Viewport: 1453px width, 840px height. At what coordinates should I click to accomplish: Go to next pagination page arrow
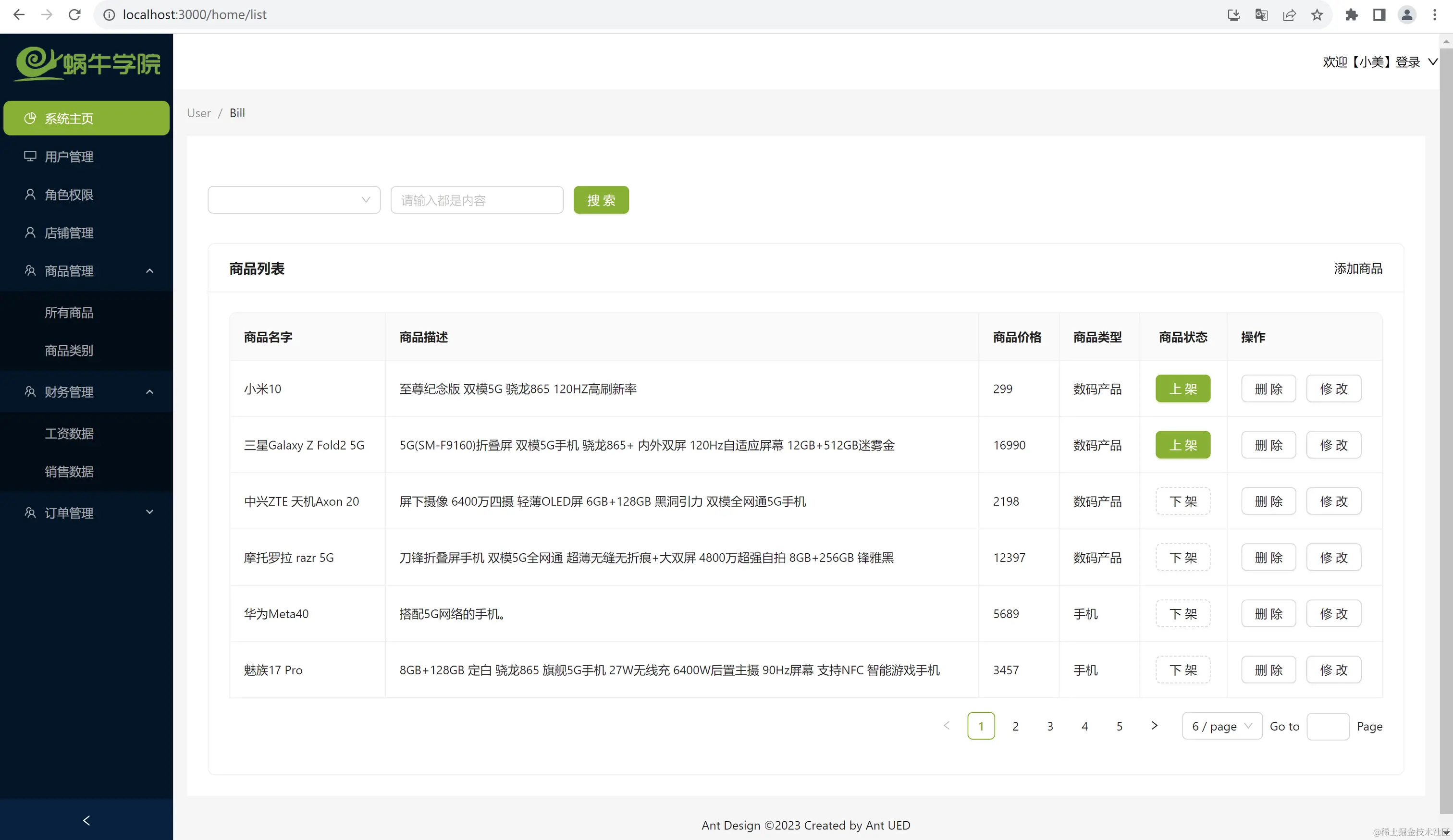(x=1154, y=726)
